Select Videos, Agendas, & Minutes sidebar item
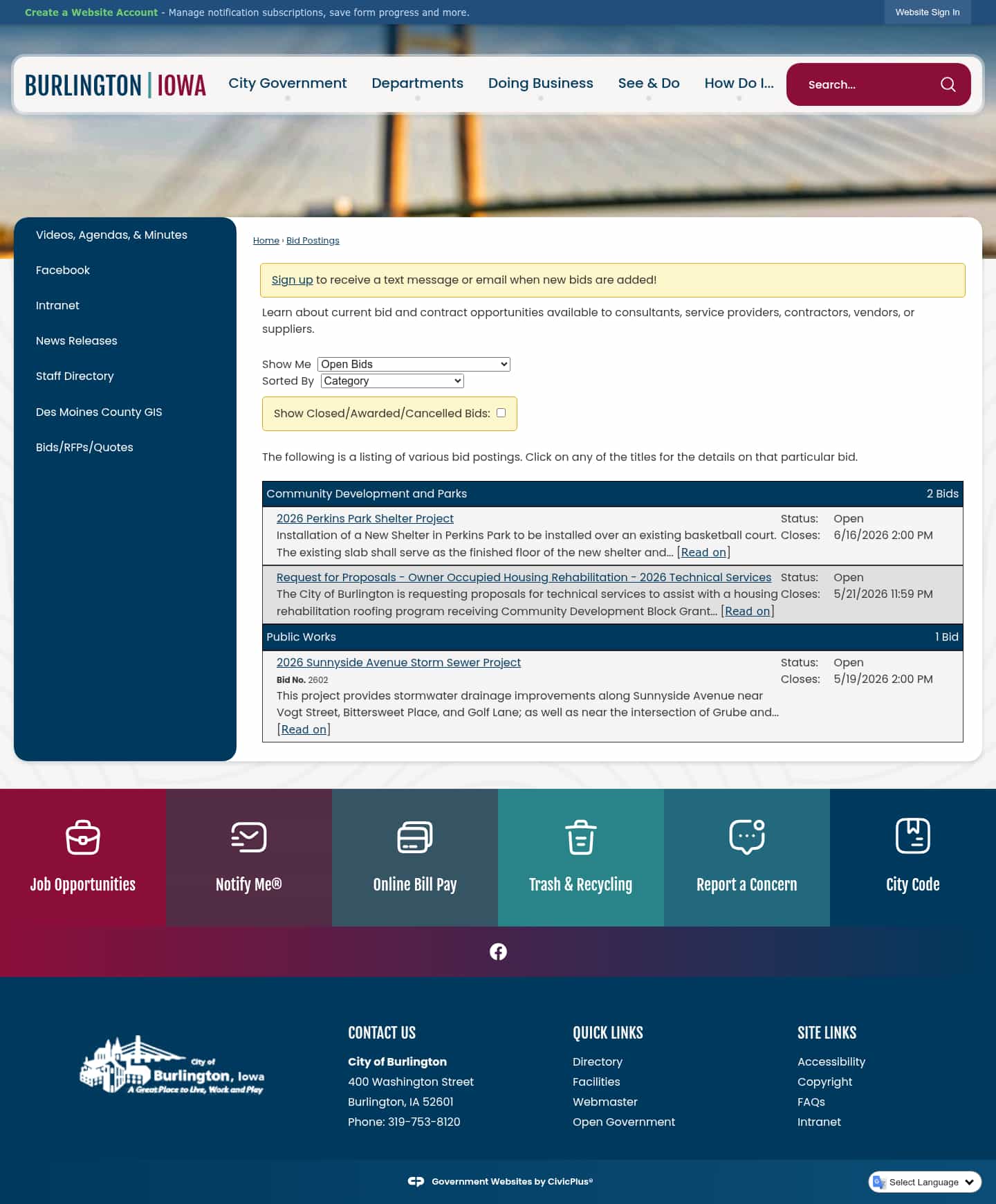Viewport: 996px width, 1204px height. [x=111, y=235]
